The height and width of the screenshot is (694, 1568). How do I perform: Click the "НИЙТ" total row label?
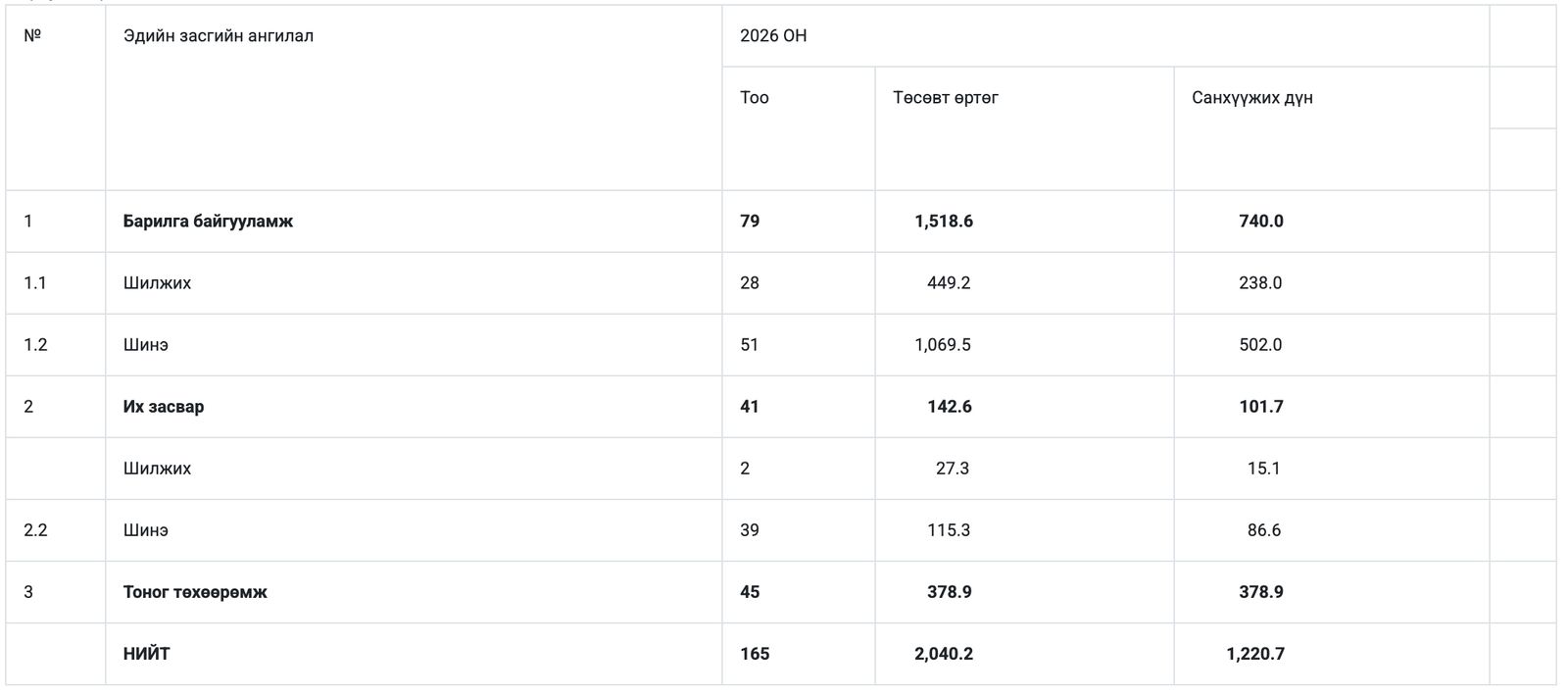(147, 654)
